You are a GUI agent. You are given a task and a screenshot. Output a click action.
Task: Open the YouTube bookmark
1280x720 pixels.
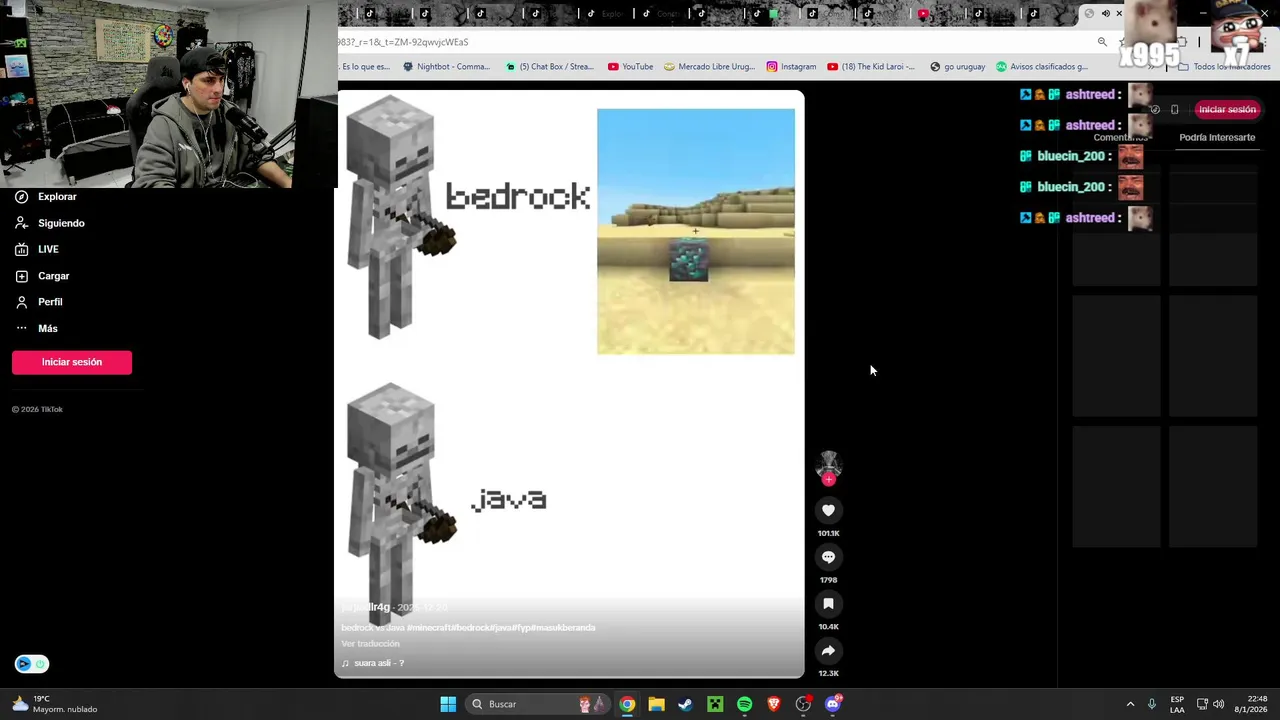click(x=630, y=67)
